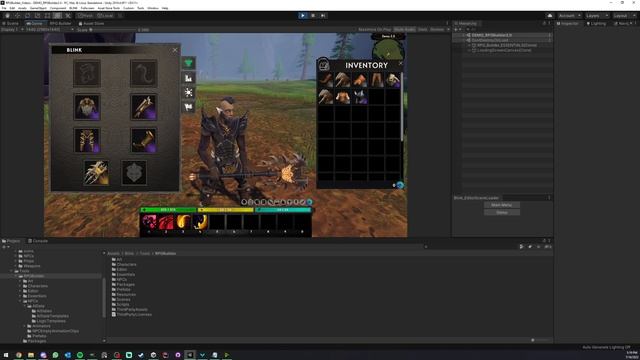Click the empty shield equipment slot
640x360 pixels.
click(134, 173)
